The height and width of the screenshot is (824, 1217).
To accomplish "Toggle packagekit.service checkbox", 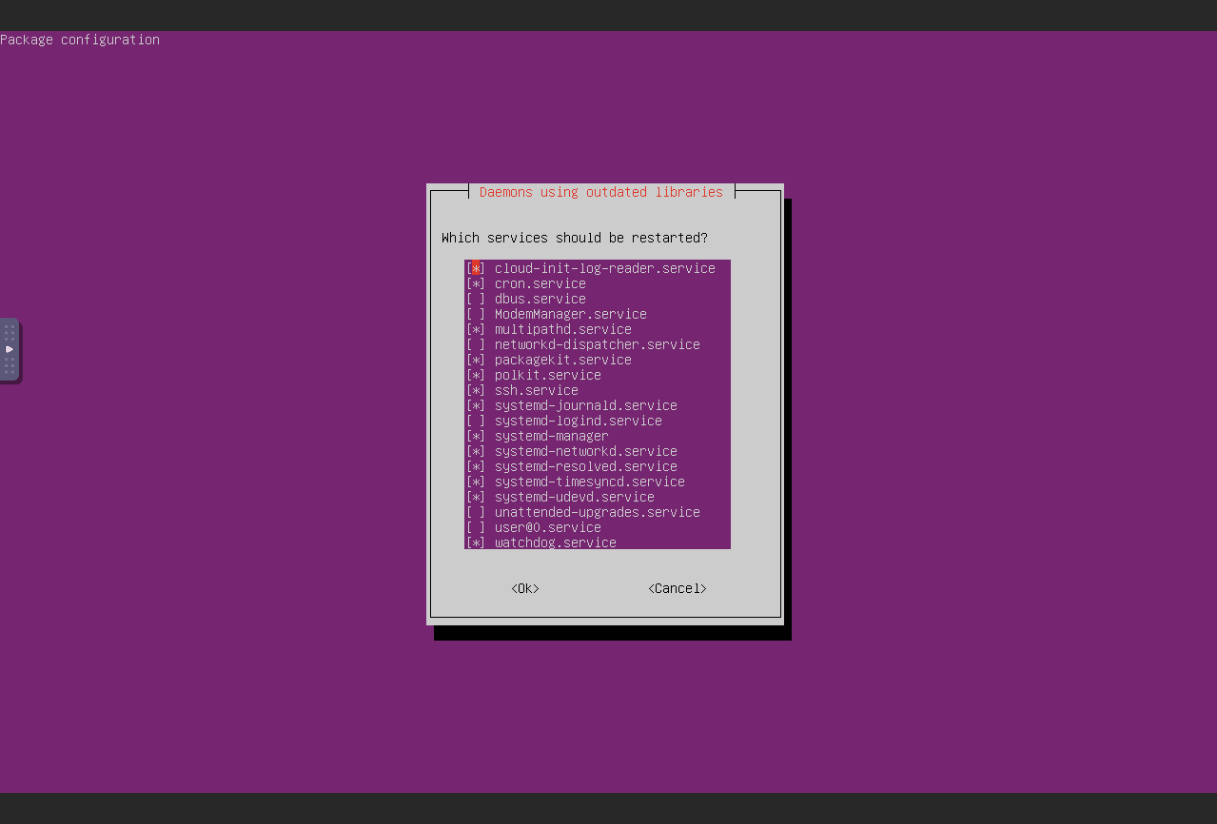I will (476, 360).
